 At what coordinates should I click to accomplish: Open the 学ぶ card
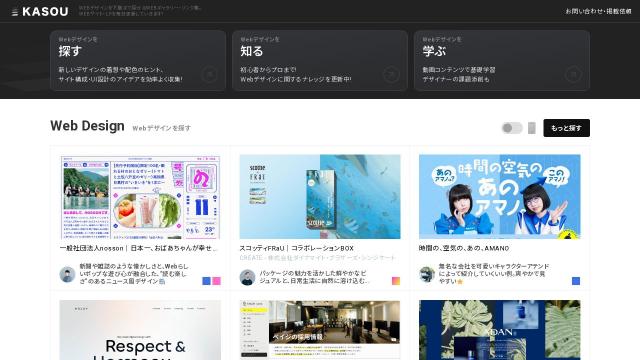(x=502, y=60)
